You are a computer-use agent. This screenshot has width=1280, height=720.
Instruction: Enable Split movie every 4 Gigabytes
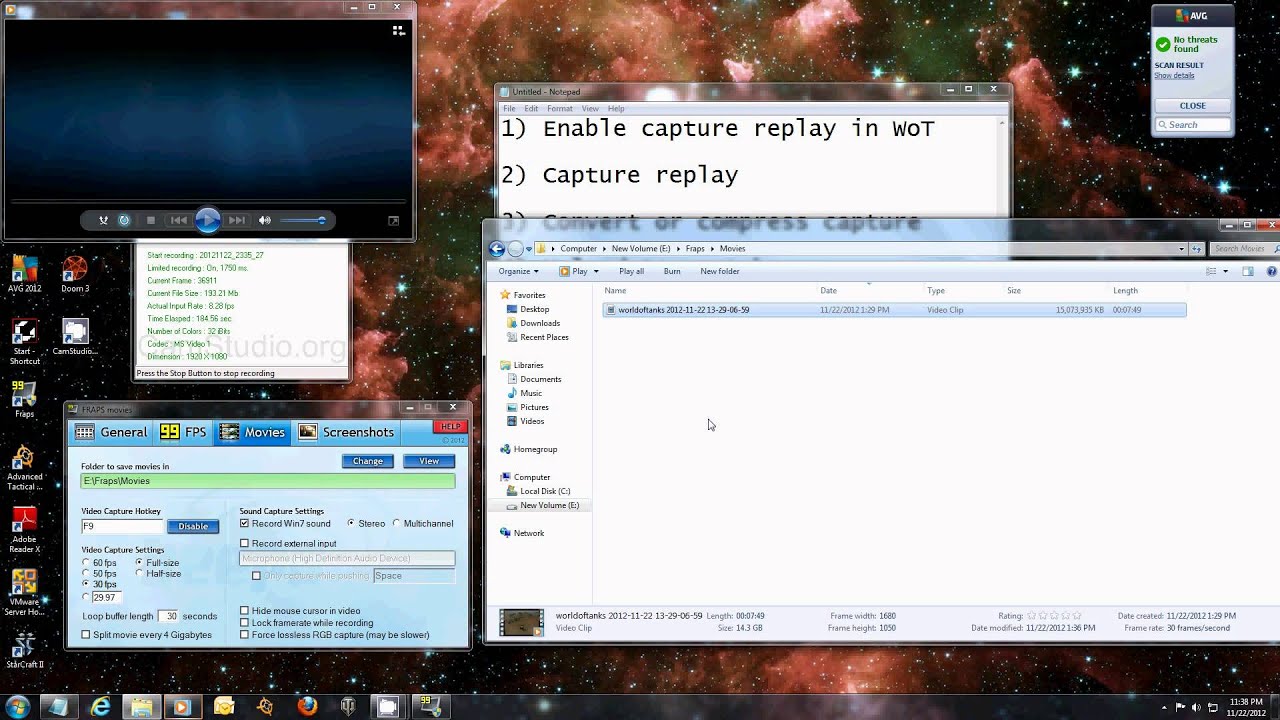point(147,634)
